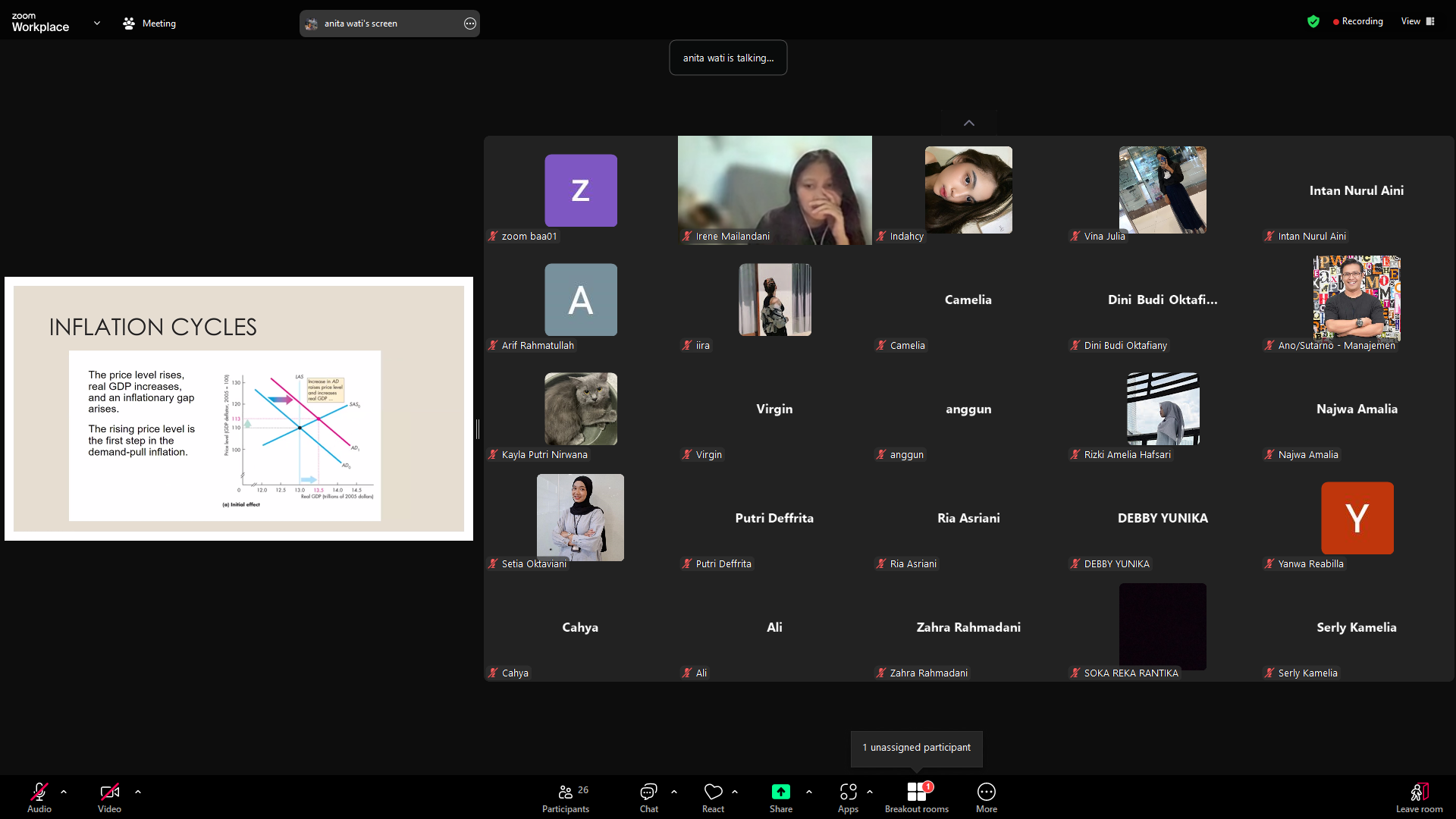Click muted mic icon beside anggun's label
The width and height of the screenshot is (1456, 819).
coord(881,454)
